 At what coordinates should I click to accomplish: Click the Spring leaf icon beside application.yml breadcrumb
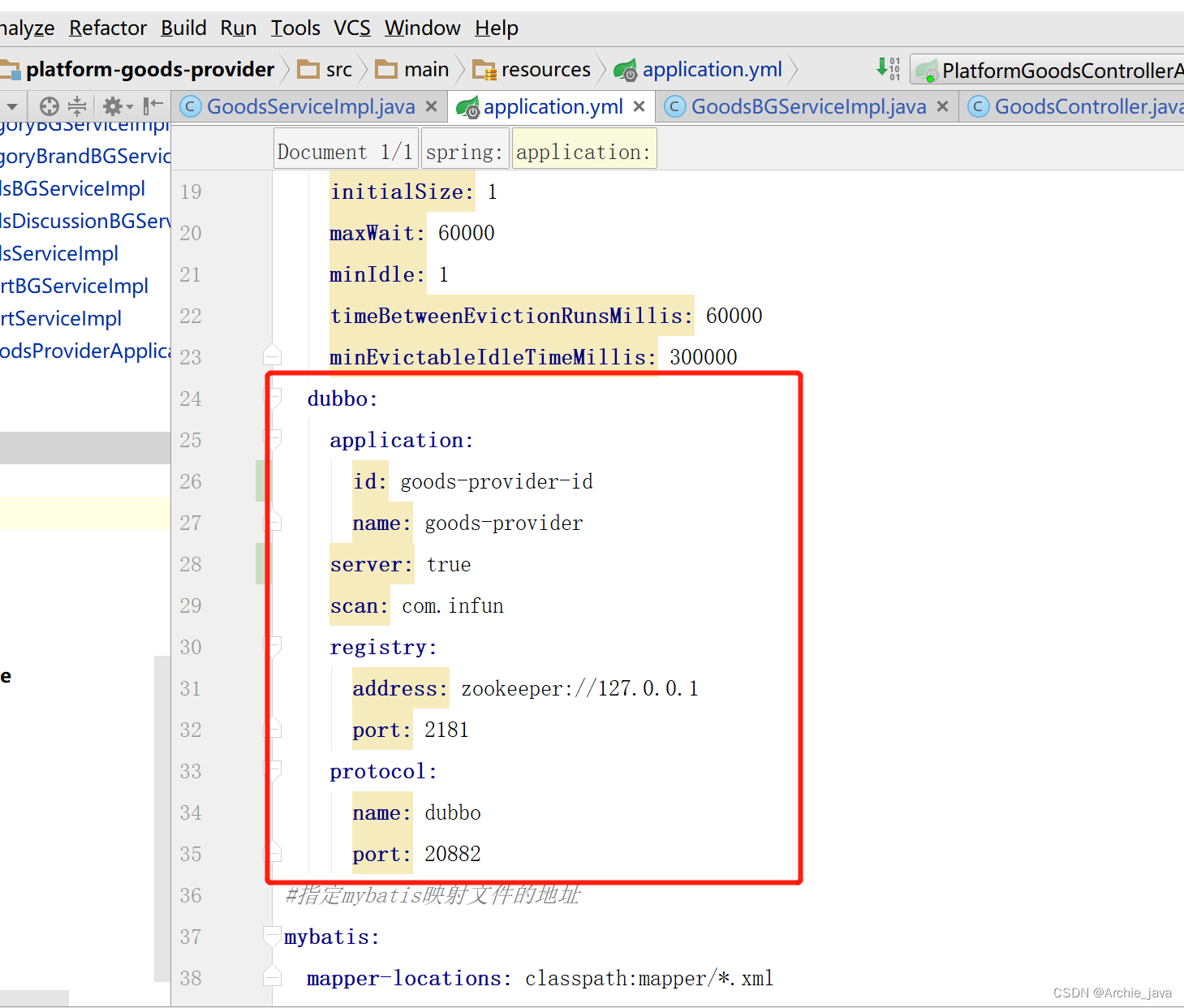pos(626,71)
